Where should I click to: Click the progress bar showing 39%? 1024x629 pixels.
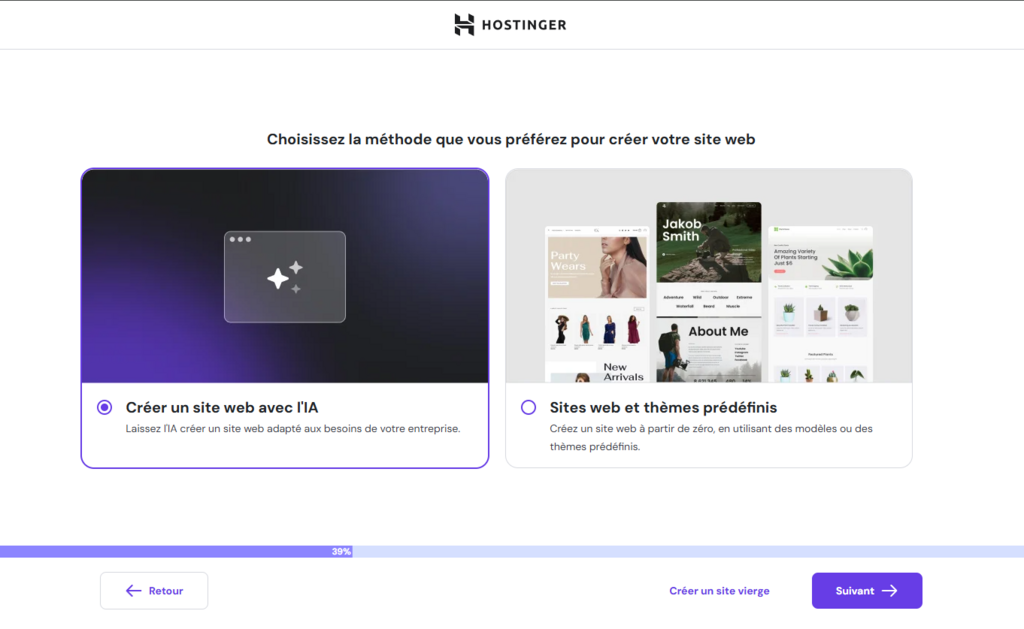pyautogui.click(x=340, y=550)
